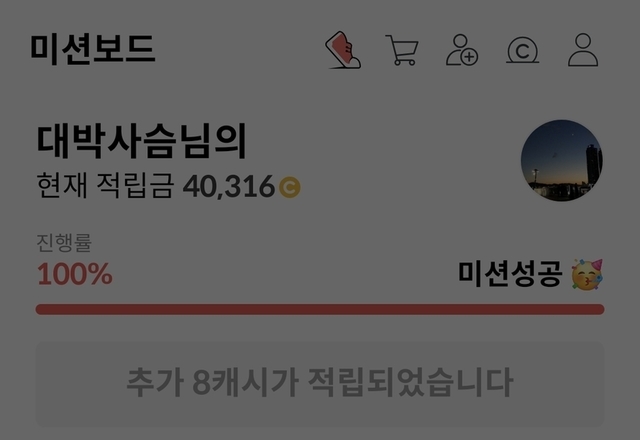Click the circular night-sky profile photo

point(562,160)
